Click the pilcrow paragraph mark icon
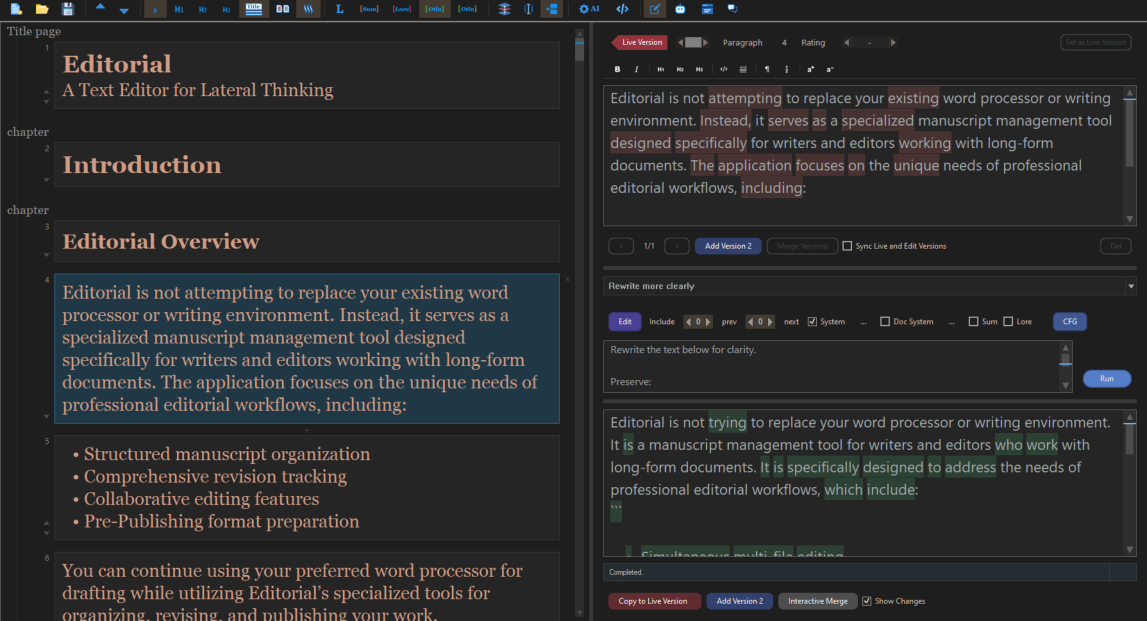The image size is (1147, 621). (767, 69)
